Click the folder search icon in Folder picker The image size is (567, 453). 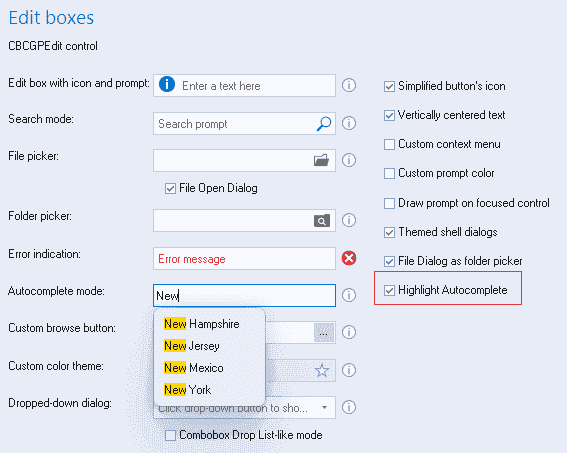[x=321, y=221]
